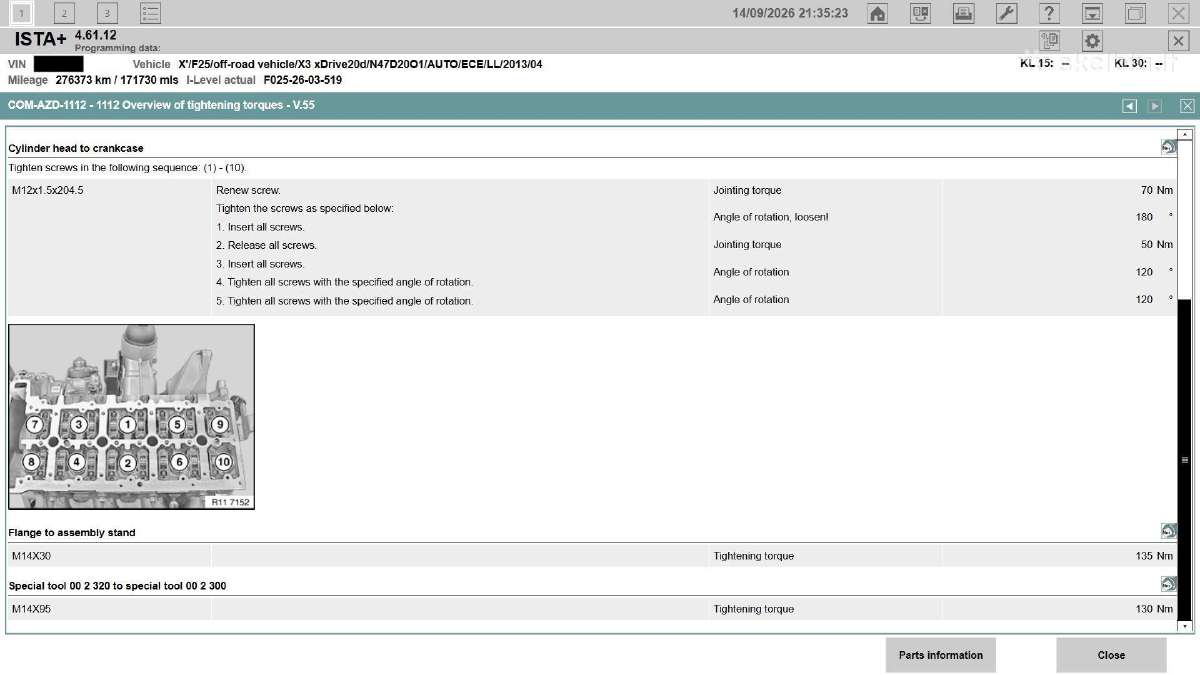Open link icon for Cylinder head to crankcase

coord(1168,147)
